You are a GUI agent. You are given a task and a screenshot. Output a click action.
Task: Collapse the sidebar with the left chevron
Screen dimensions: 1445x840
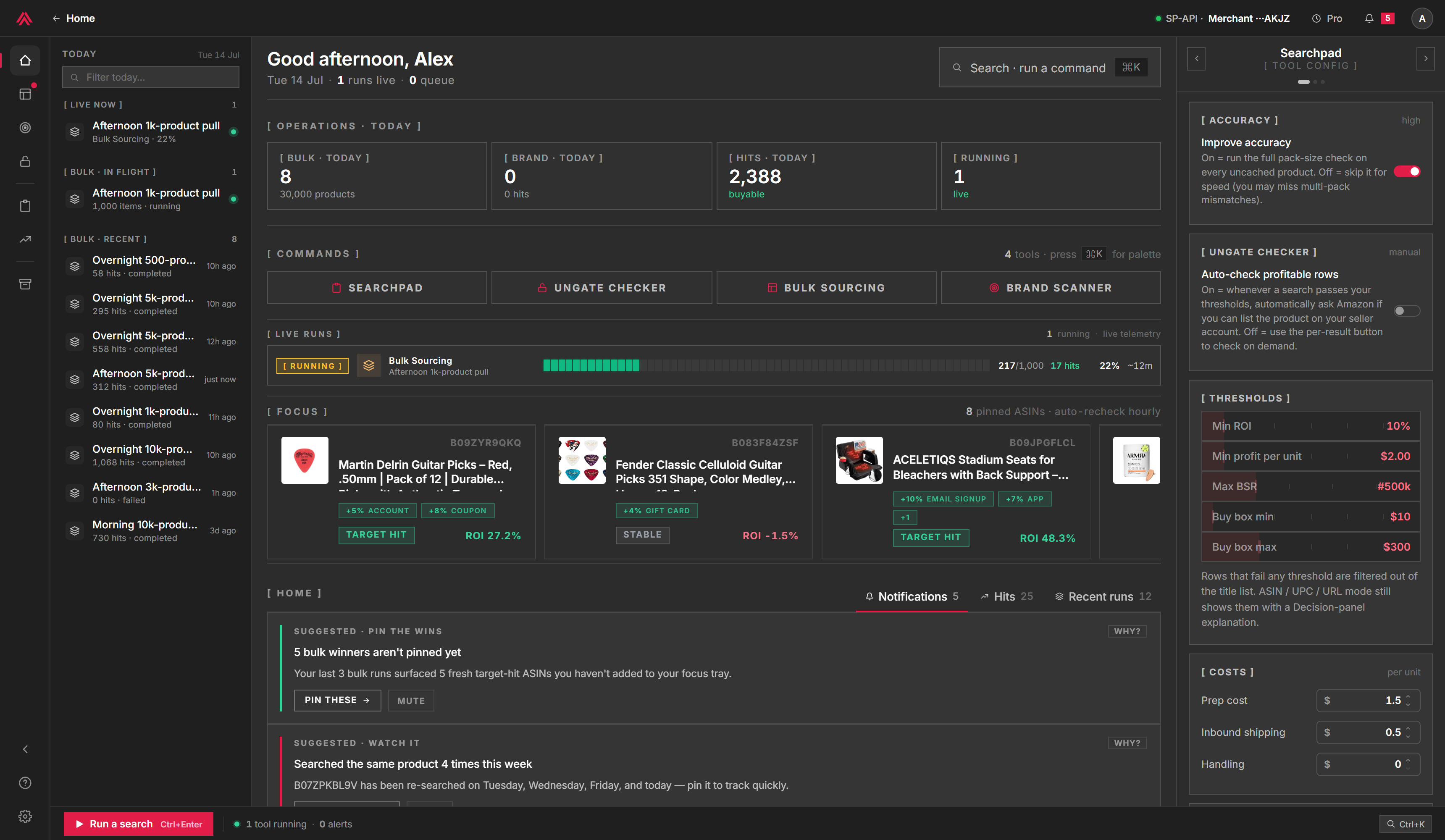(25, 749)
